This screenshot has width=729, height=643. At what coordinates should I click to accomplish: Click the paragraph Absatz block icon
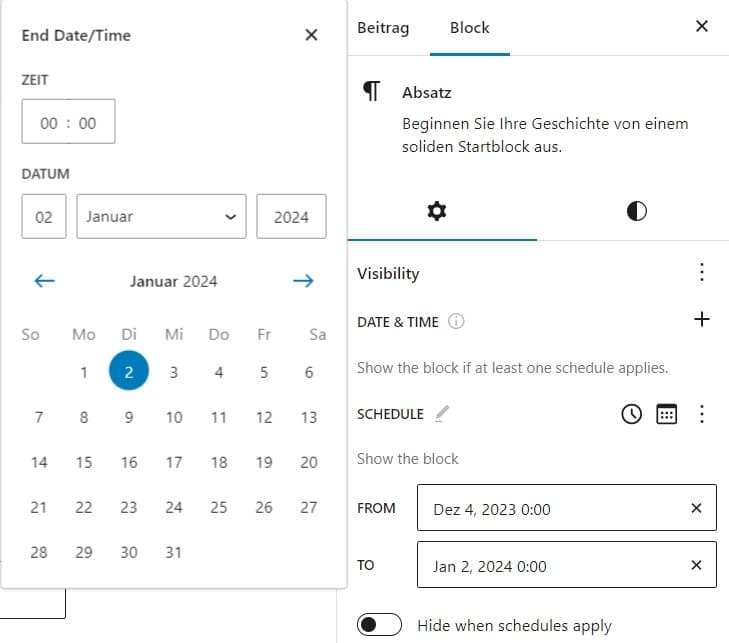(372, 91)
